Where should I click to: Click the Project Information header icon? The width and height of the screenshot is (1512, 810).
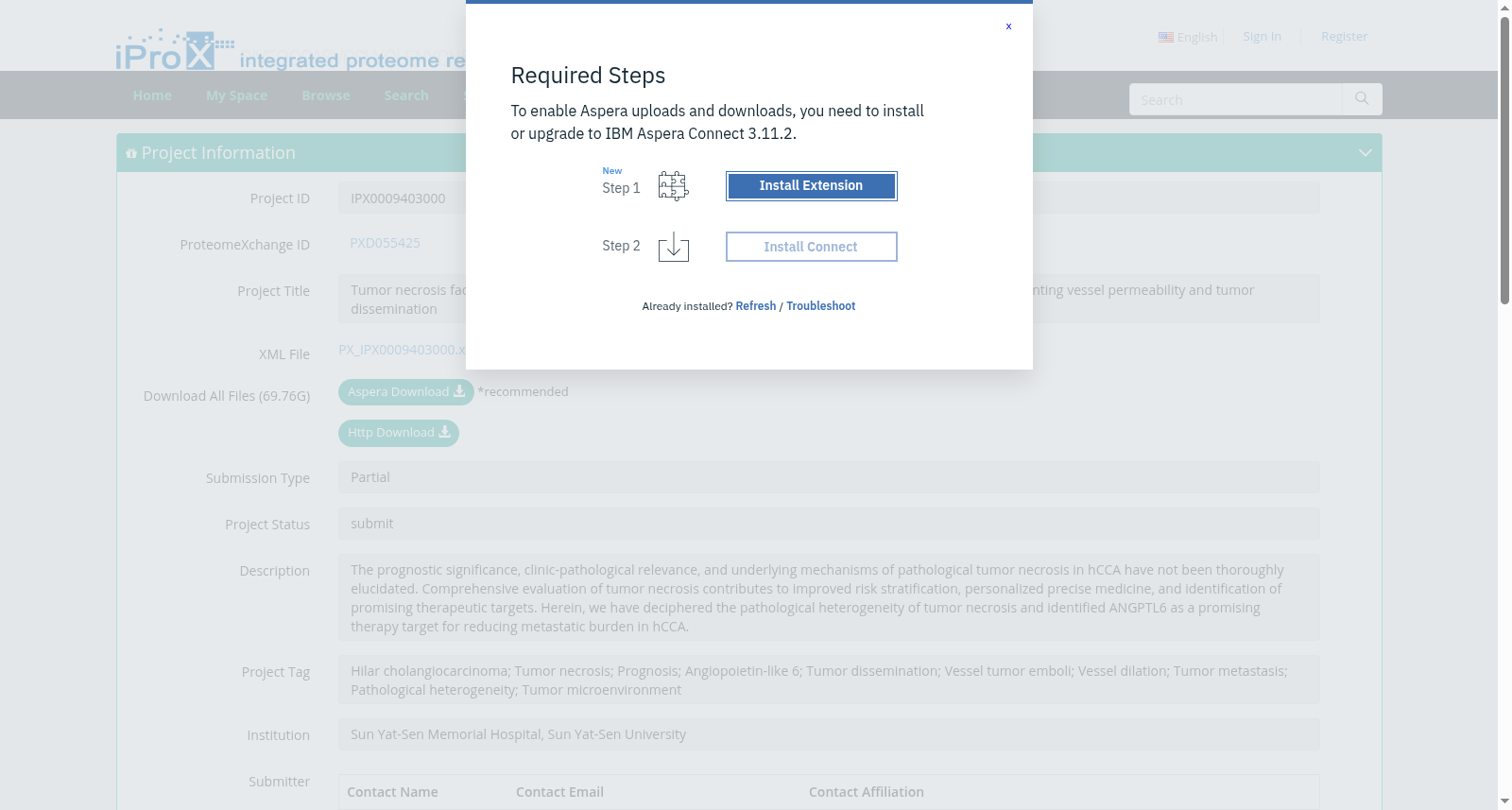(x=131, y=153)
